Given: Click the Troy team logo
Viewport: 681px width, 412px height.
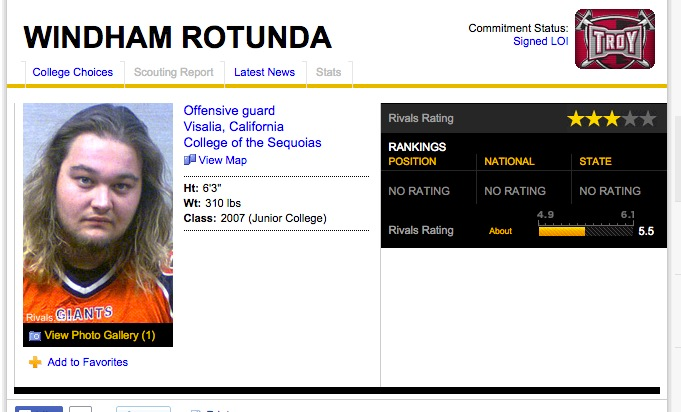Looking at the screenshot, I should click(615, 39).
